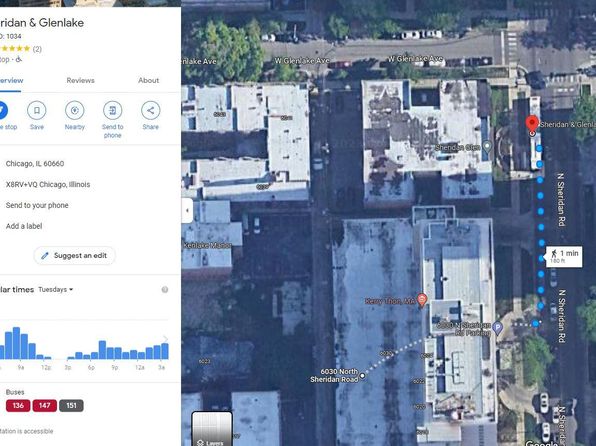Click the Share icon
This screenshot has height=446, width=596.
pyautogui.click(x=151, y=110)
